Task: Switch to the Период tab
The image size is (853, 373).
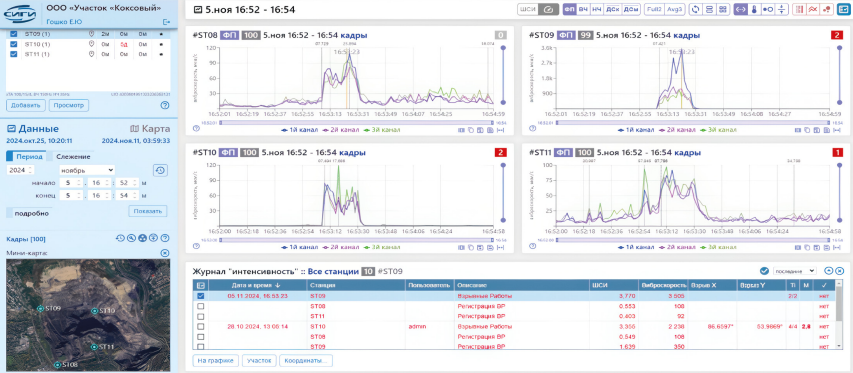Action: click(26, 157)
